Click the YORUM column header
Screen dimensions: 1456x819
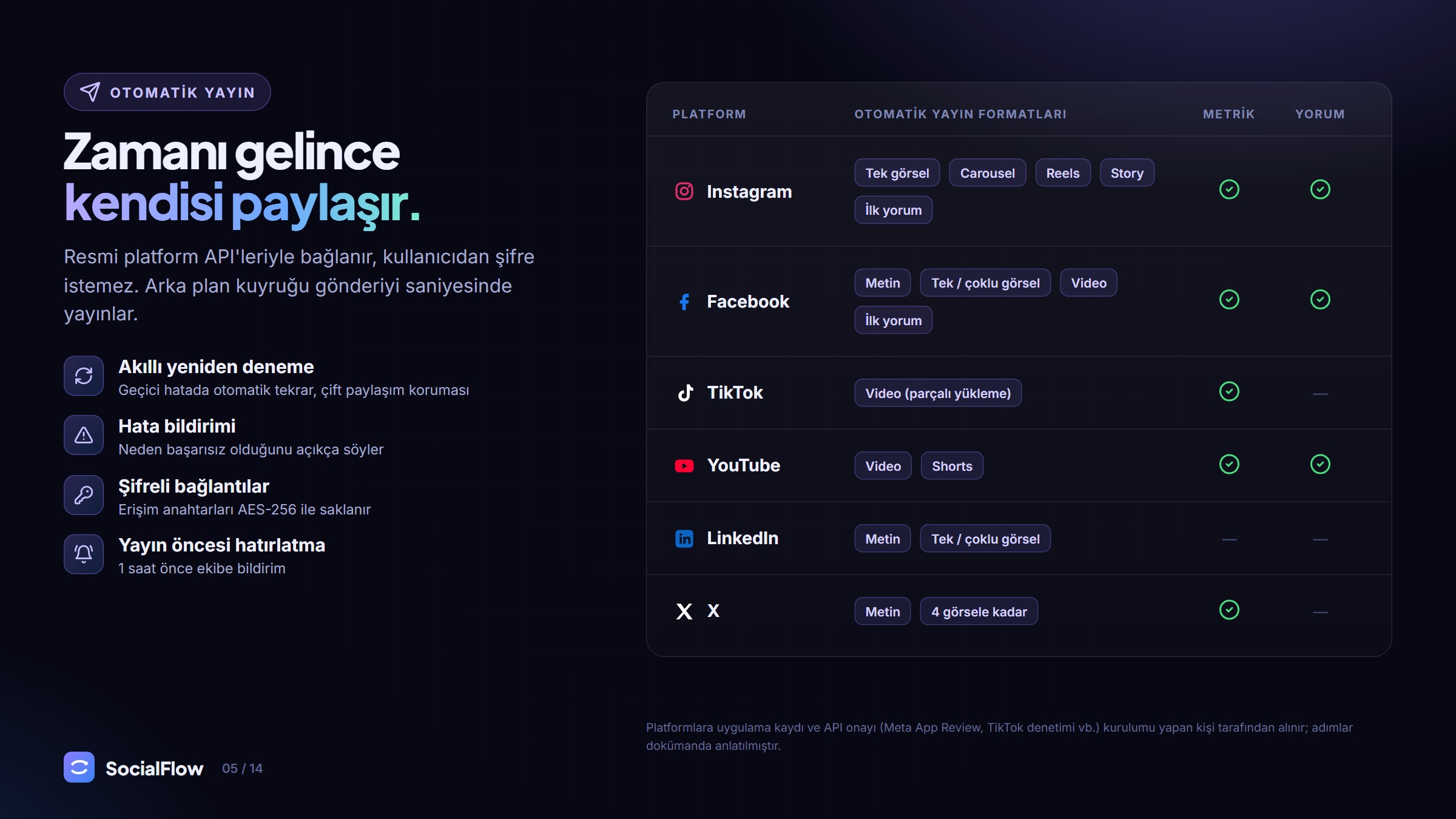tap(1320, 114)
